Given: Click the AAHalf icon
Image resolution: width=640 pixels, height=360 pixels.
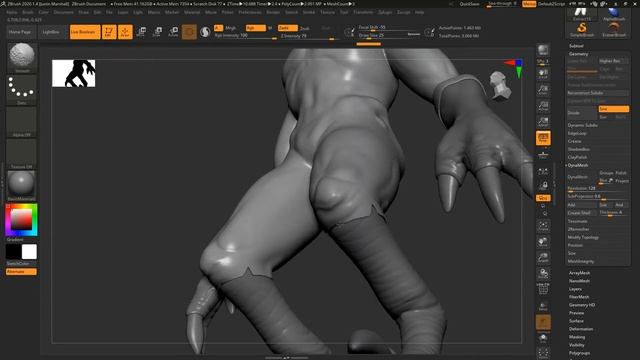Looking at the screenshot, I should coord(543,121).
